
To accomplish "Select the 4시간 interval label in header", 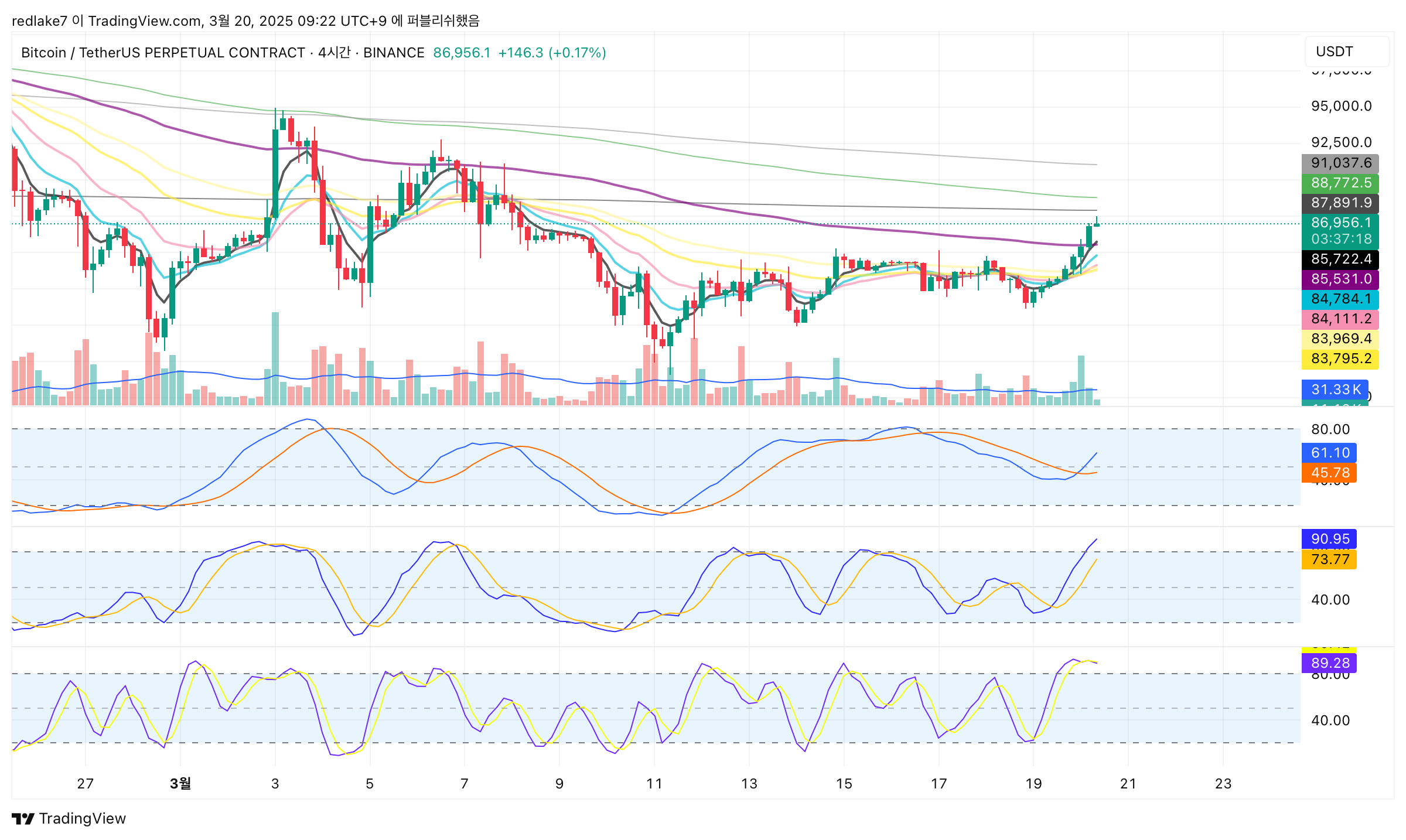I will (334, 53).
